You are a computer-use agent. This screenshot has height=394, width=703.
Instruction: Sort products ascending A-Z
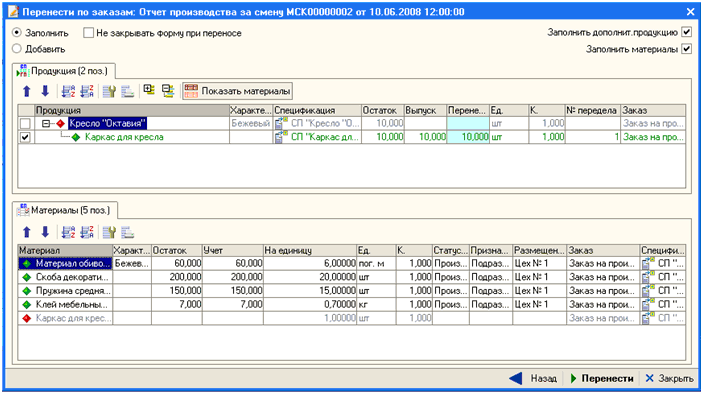point(68,91)
